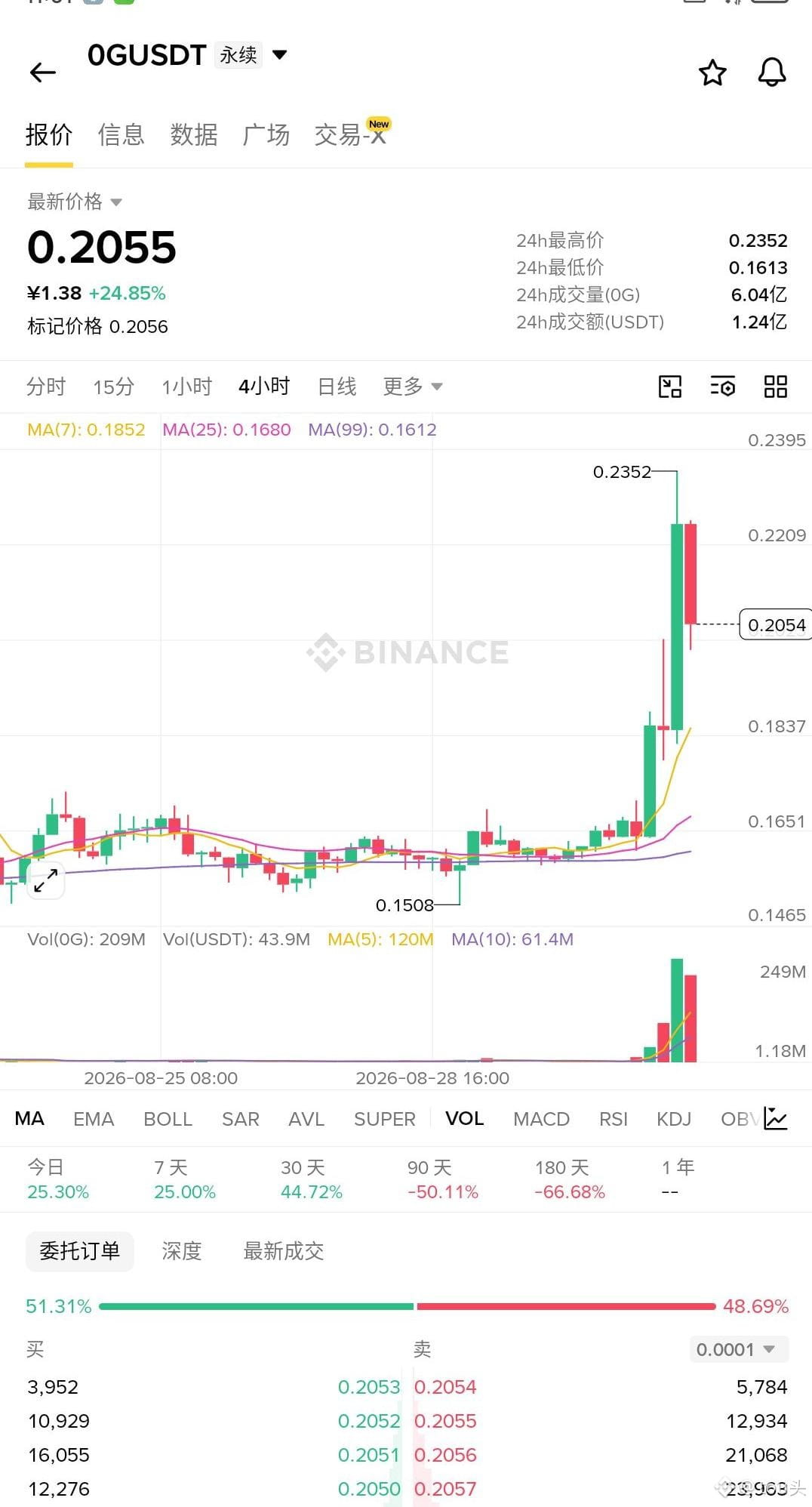Select the 分时 timeframe
The image size is (812, 1507).
(46, 387)
